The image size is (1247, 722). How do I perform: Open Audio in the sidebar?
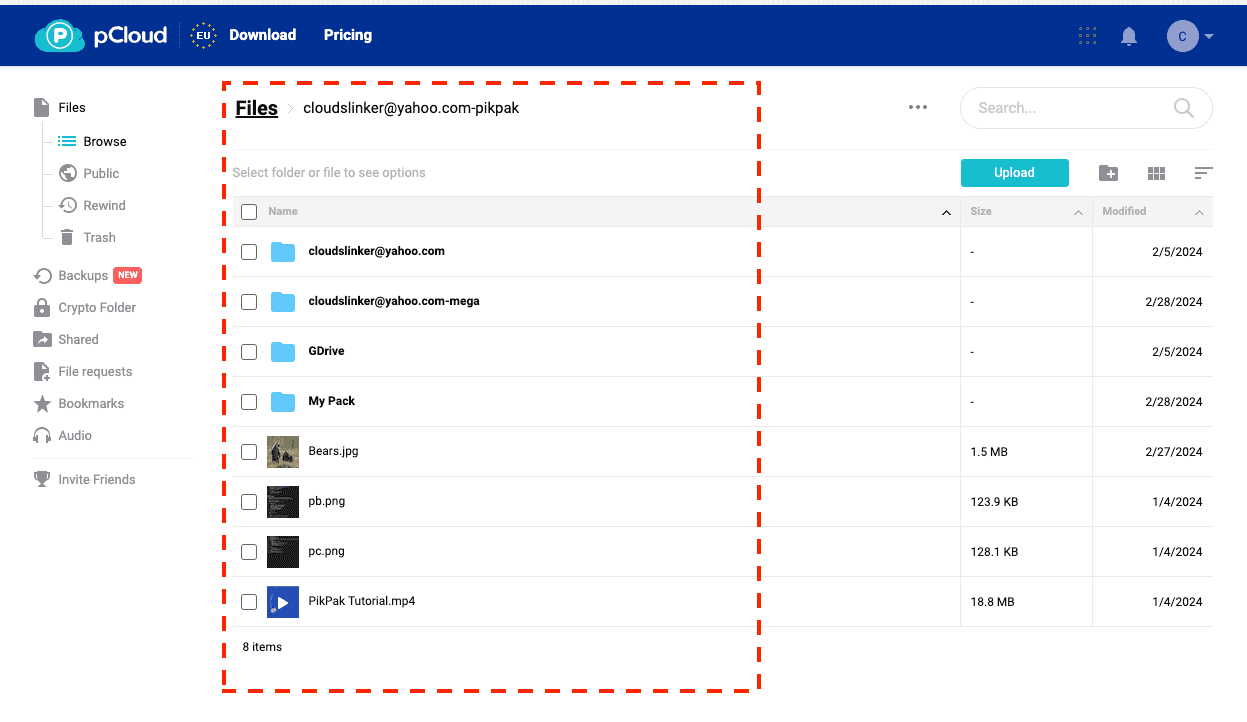tap(62, 435)
